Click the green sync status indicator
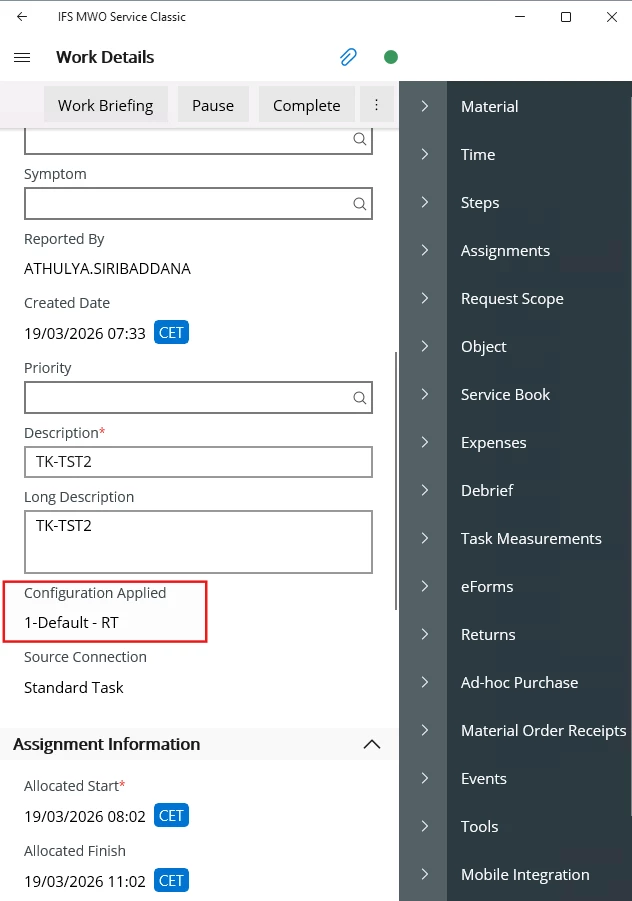The width and height of the screenshot is (632, 901). tap(391, 57)
